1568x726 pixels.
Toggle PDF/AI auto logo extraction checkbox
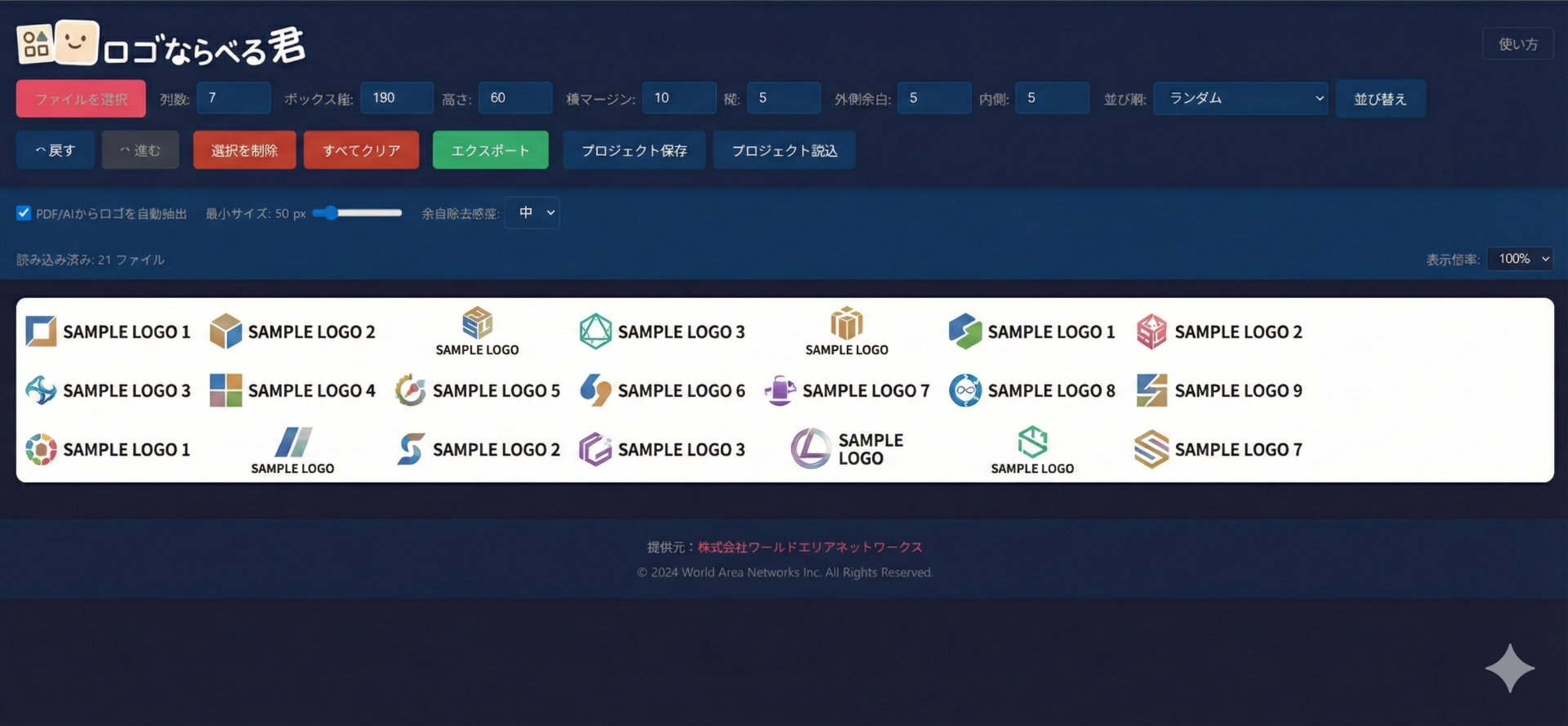tap(24, 213)
